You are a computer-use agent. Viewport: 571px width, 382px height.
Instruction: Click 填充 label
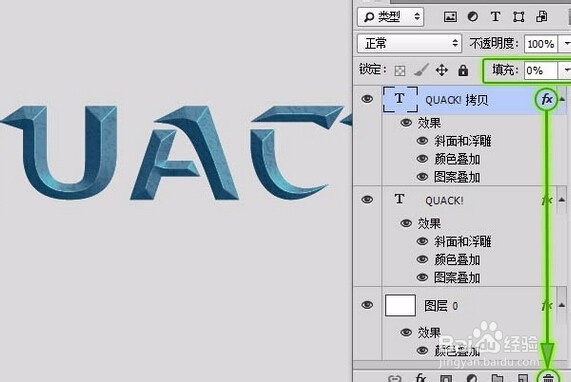pyautogui.click(x=505, y=70)
